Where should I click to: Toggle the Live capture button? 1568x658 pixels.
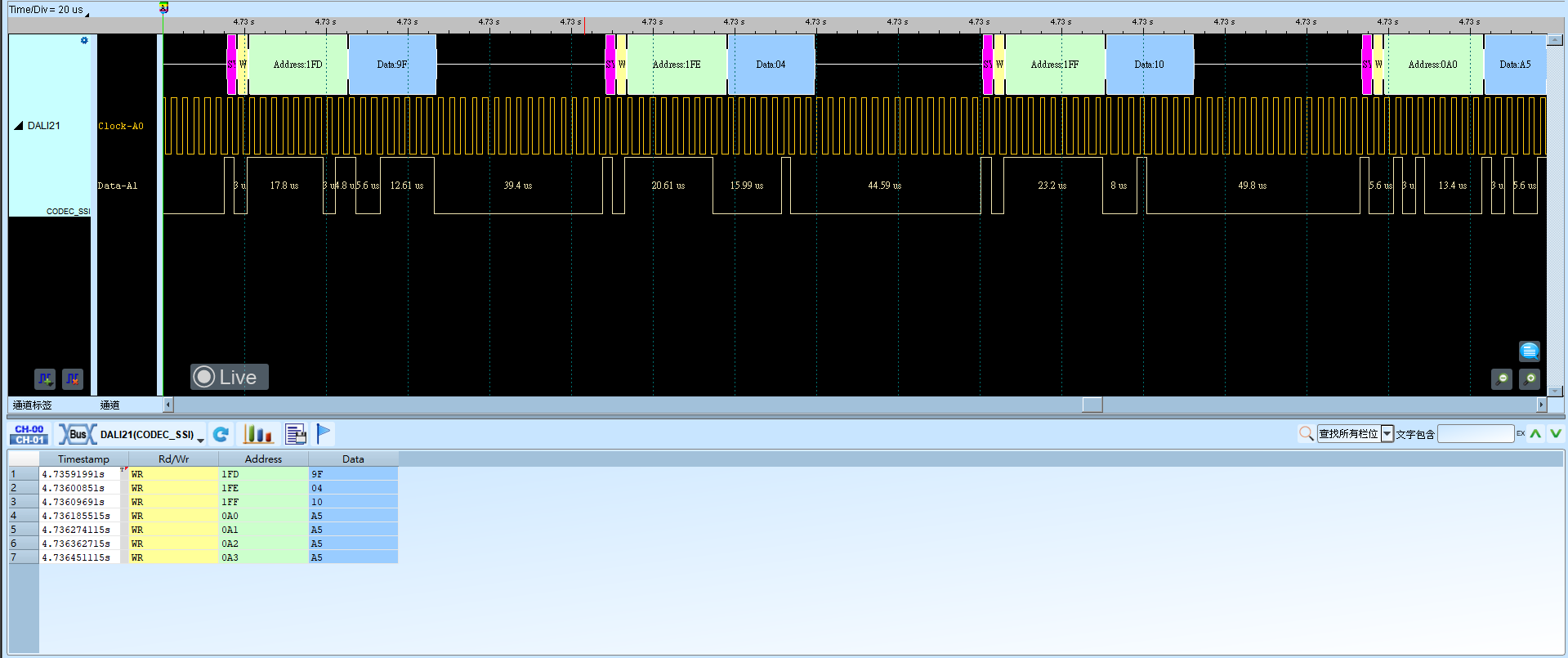coord(230,377)
